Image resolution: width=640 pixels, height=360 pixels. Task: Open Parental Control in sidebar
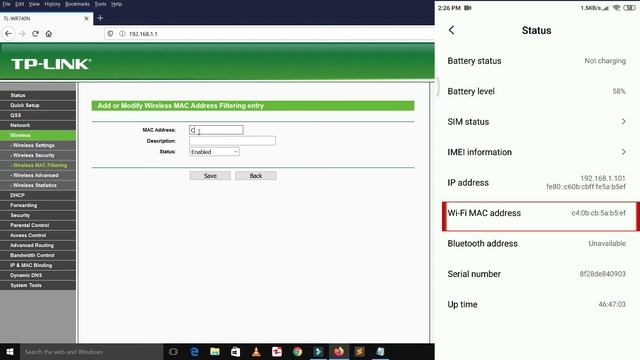point(38,225)
